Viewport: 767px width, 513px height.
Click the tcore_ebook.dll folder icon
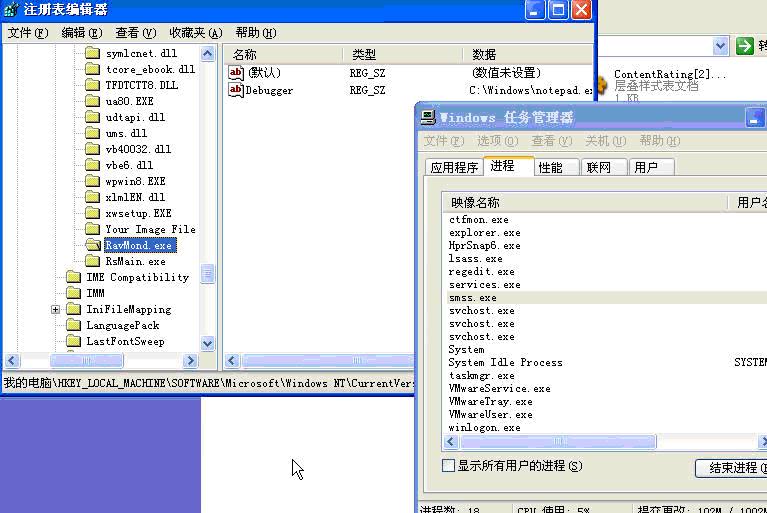92,69
